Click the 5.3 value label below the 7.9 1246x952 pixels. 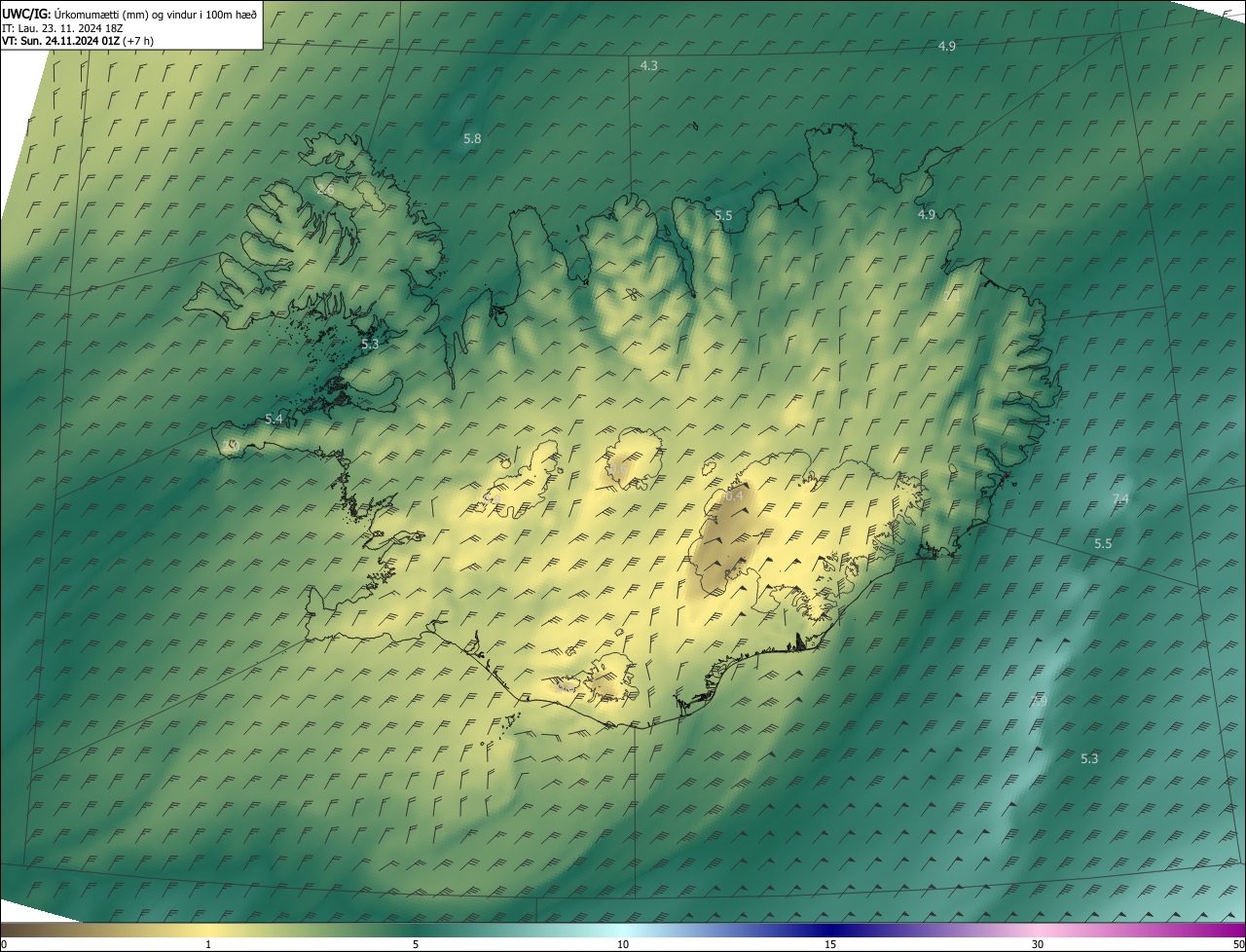click(x=1089, y=758)
